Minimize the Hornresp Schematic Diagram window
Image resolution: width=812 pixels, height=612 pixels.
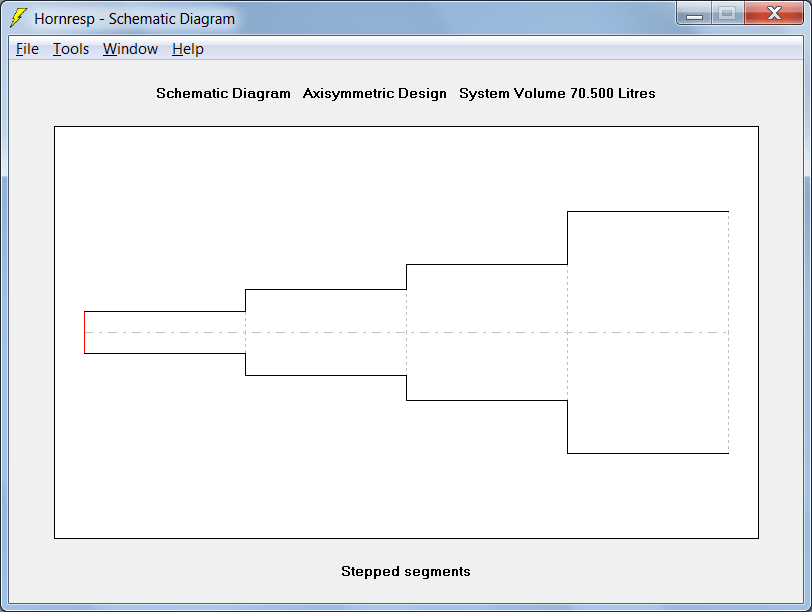click(694, 13)
